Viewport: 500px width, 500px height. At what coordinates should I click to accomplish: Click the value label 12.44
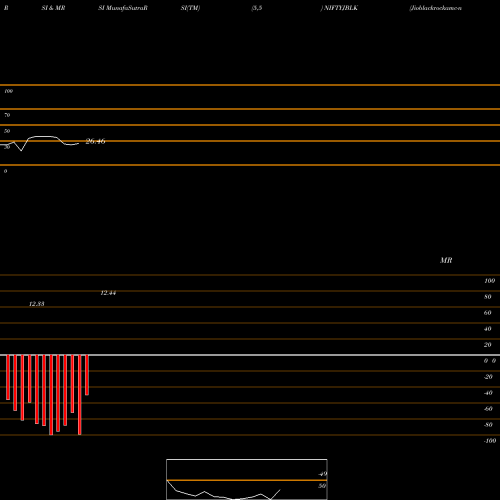click(108, 293)
